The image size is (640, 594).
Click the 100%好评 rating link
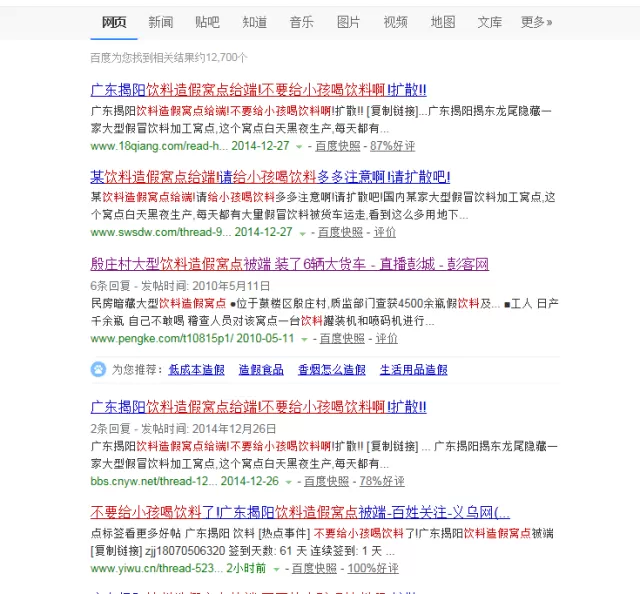tap(373, 568)
